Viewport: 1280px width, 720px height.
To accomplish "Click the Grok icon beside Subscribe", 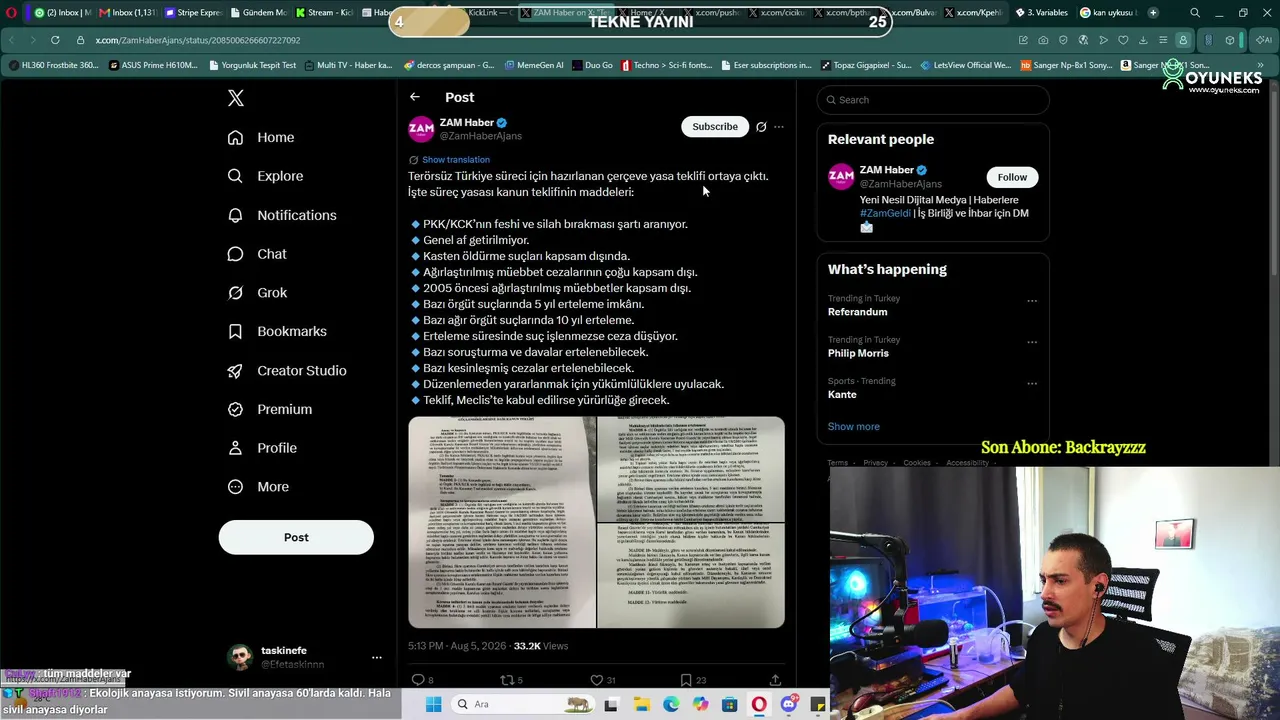I will (761, 127).
